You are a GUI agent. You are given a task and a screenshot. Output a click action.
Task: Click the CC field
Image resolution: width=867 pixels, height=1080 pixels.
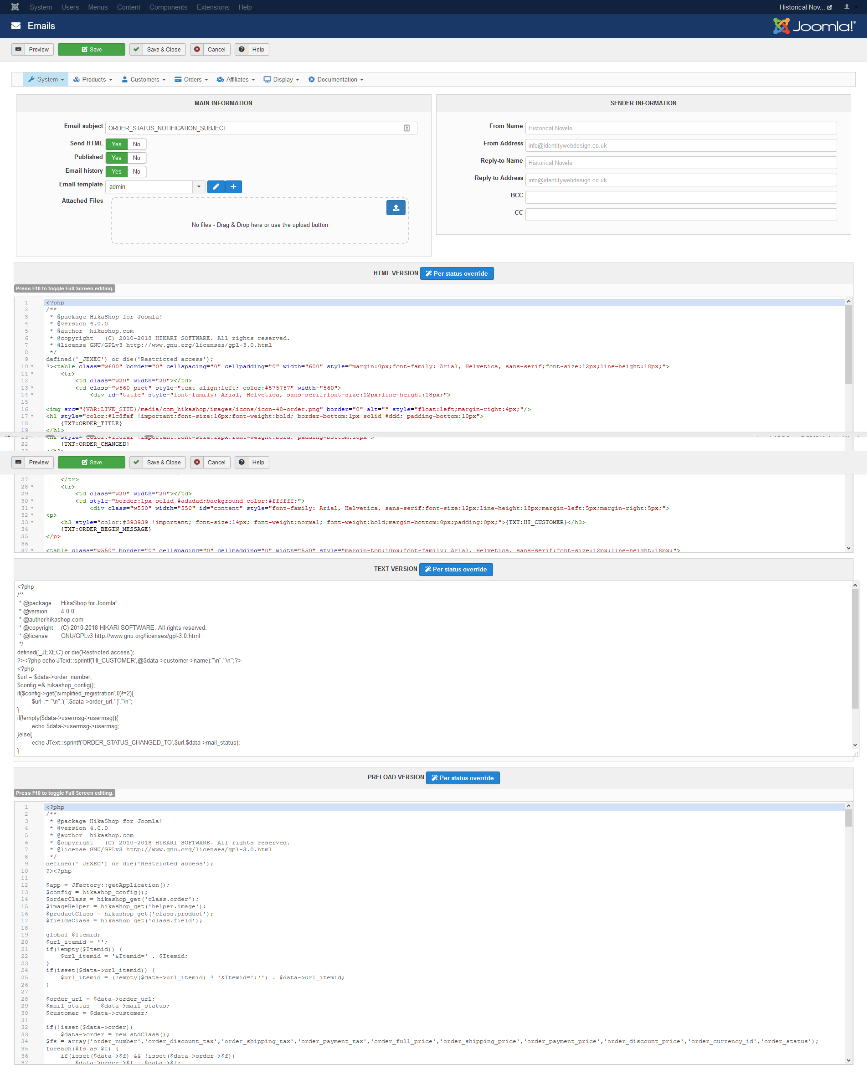tap(680, 214)
